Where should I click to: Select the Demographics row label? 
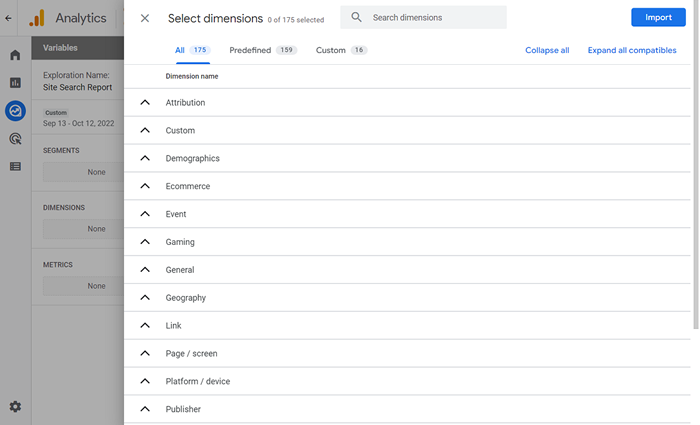pyautogui.click(x=192, y=158)
